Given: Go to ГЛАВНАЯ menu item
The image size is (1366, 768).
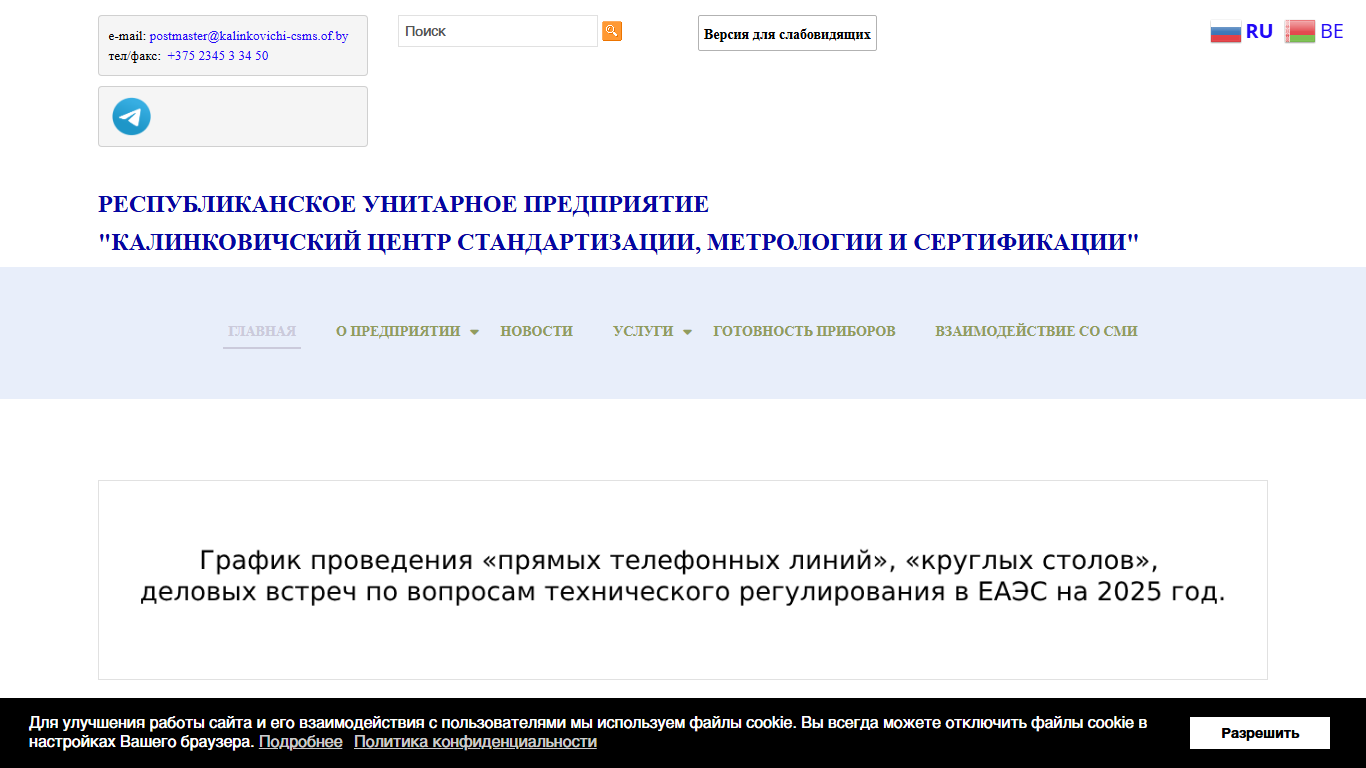Looking at the screenshot, I should 262,331.
